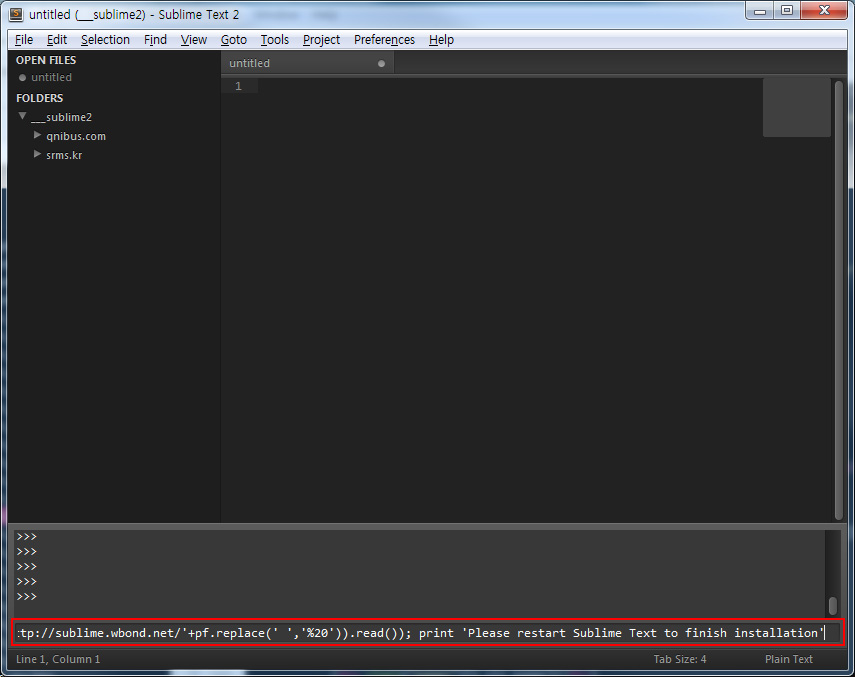Click the minimap viewport in the editor
The height and width of the screenshot is (677, 855).
click(x=796, y=107)
